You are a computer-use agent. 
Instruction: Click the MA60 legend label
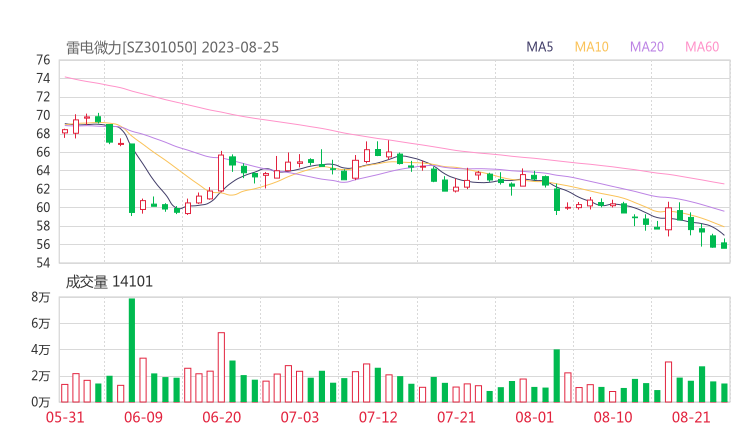pyautogui.click(x=702, y=47)
